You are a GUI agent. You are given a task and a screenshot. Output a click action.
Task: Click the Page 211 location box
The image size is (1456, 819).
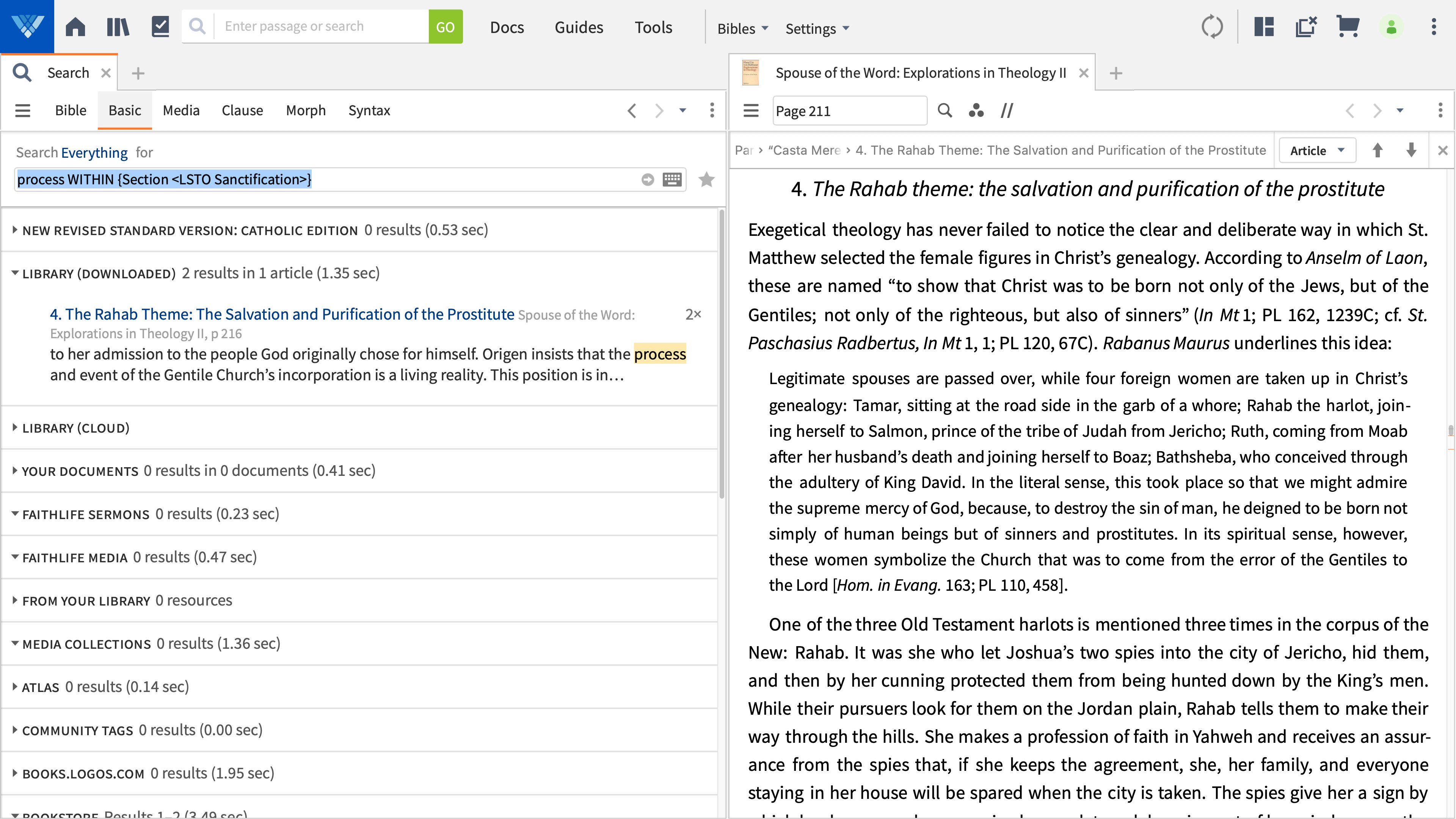(849, 111)
